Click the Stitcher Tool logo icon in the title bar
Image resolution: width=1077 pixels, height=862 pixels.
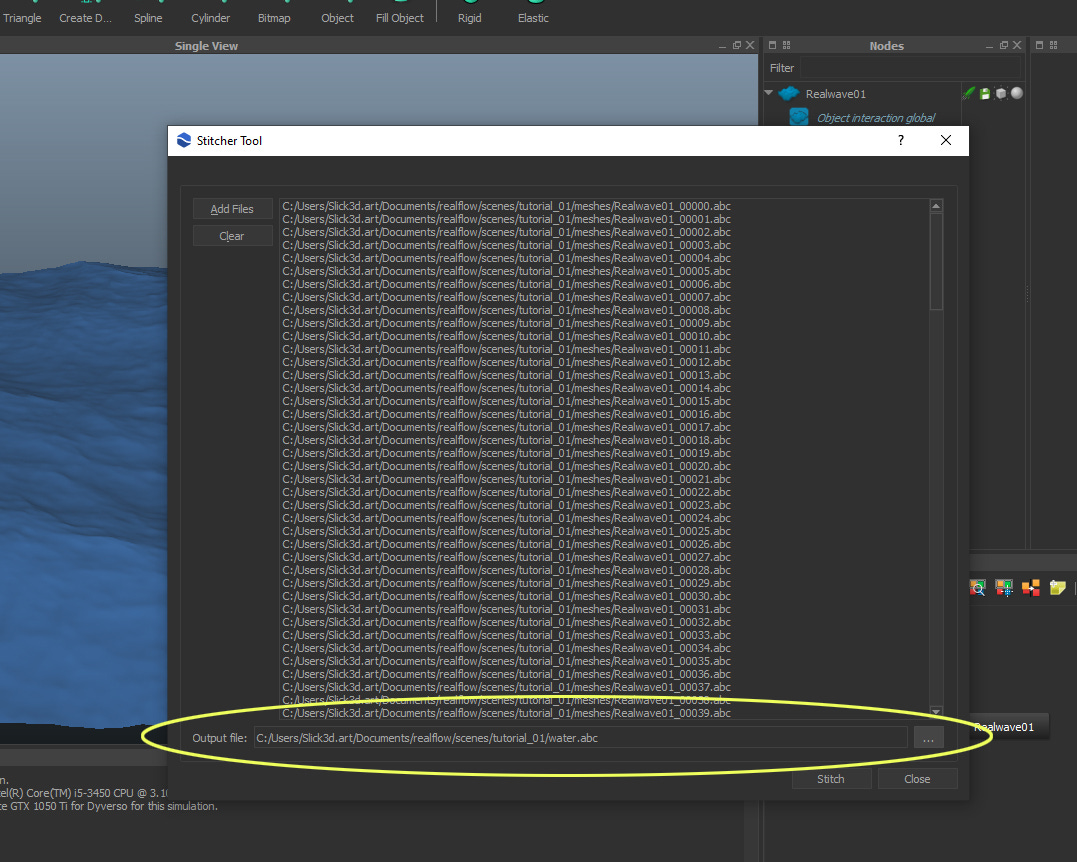coord(183,140)
